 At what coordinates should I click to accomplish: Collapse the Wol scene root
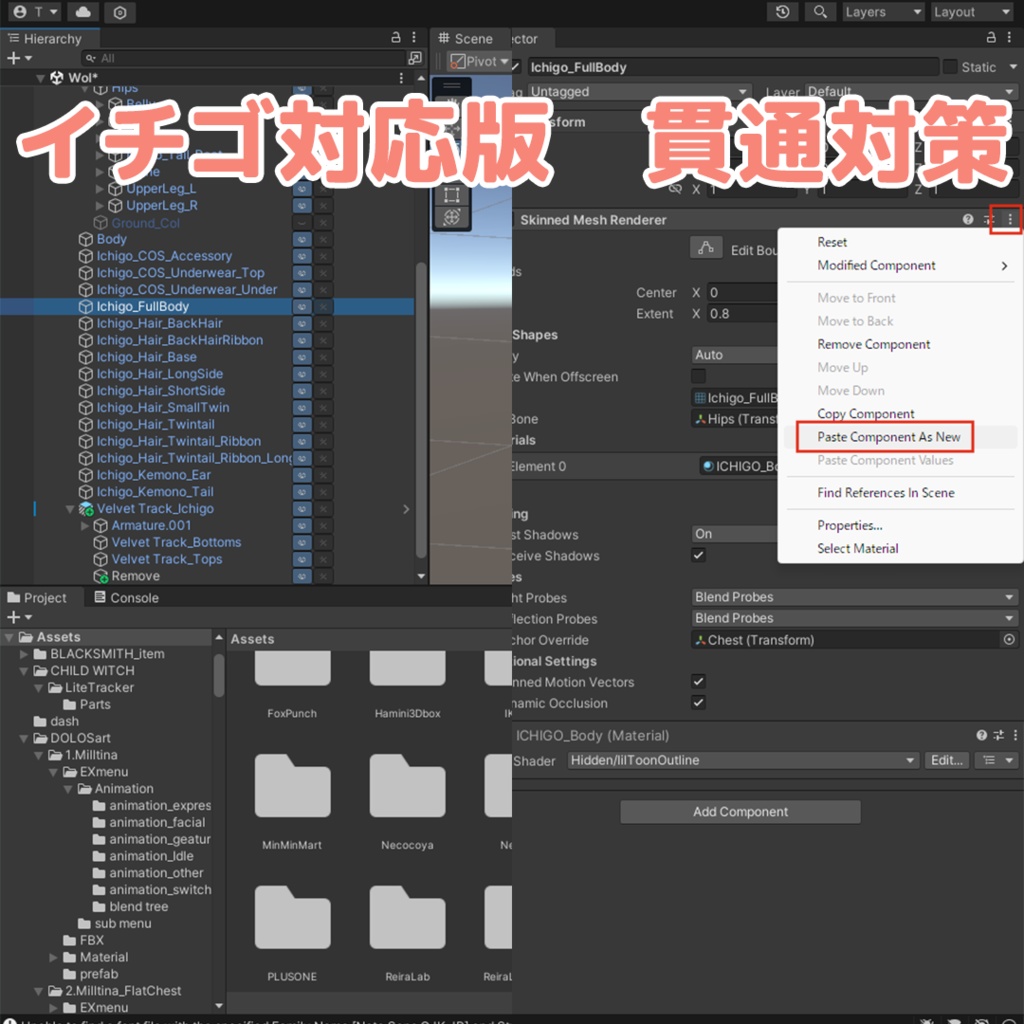(40, 78)
